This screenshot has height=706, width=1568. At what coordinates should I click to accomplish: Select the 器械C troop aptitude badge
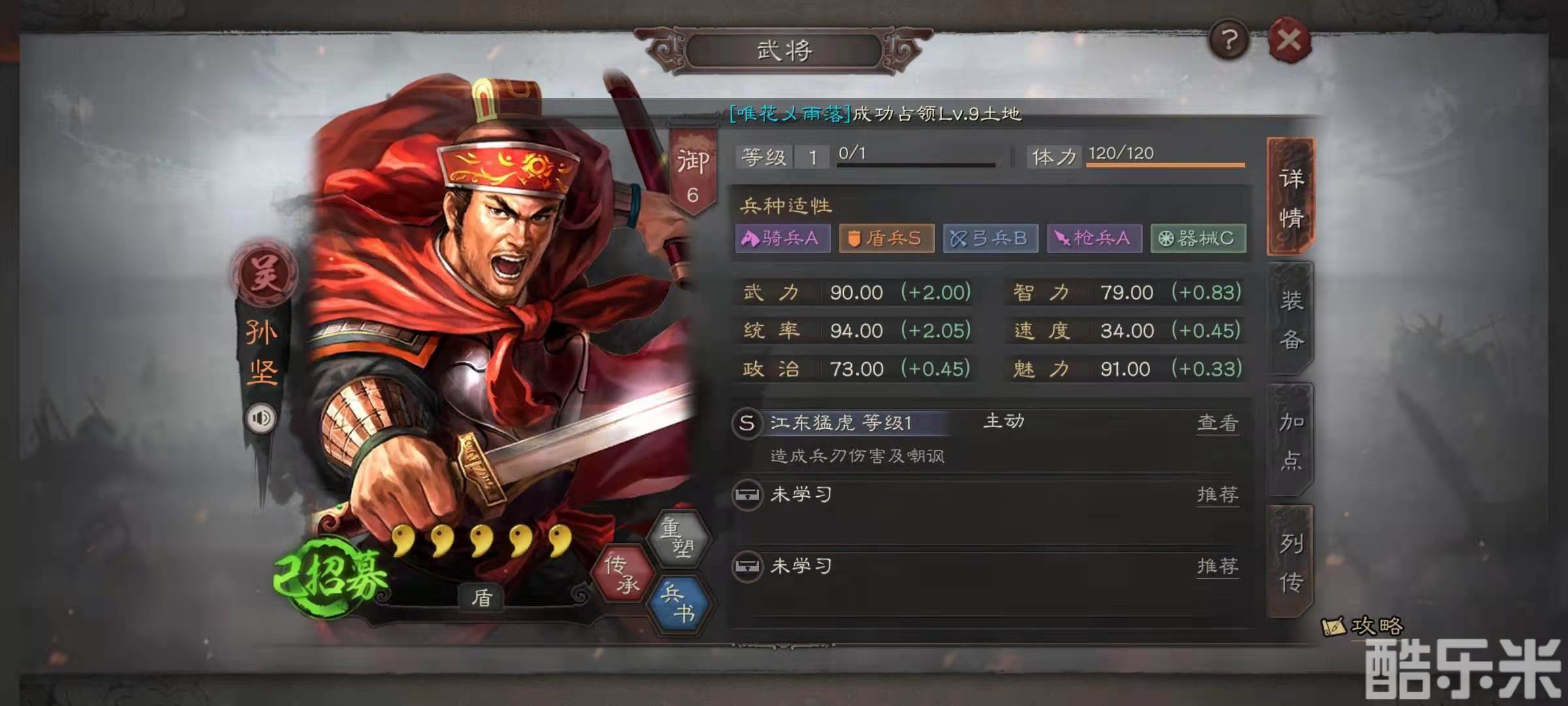(x=1198, y=239)
